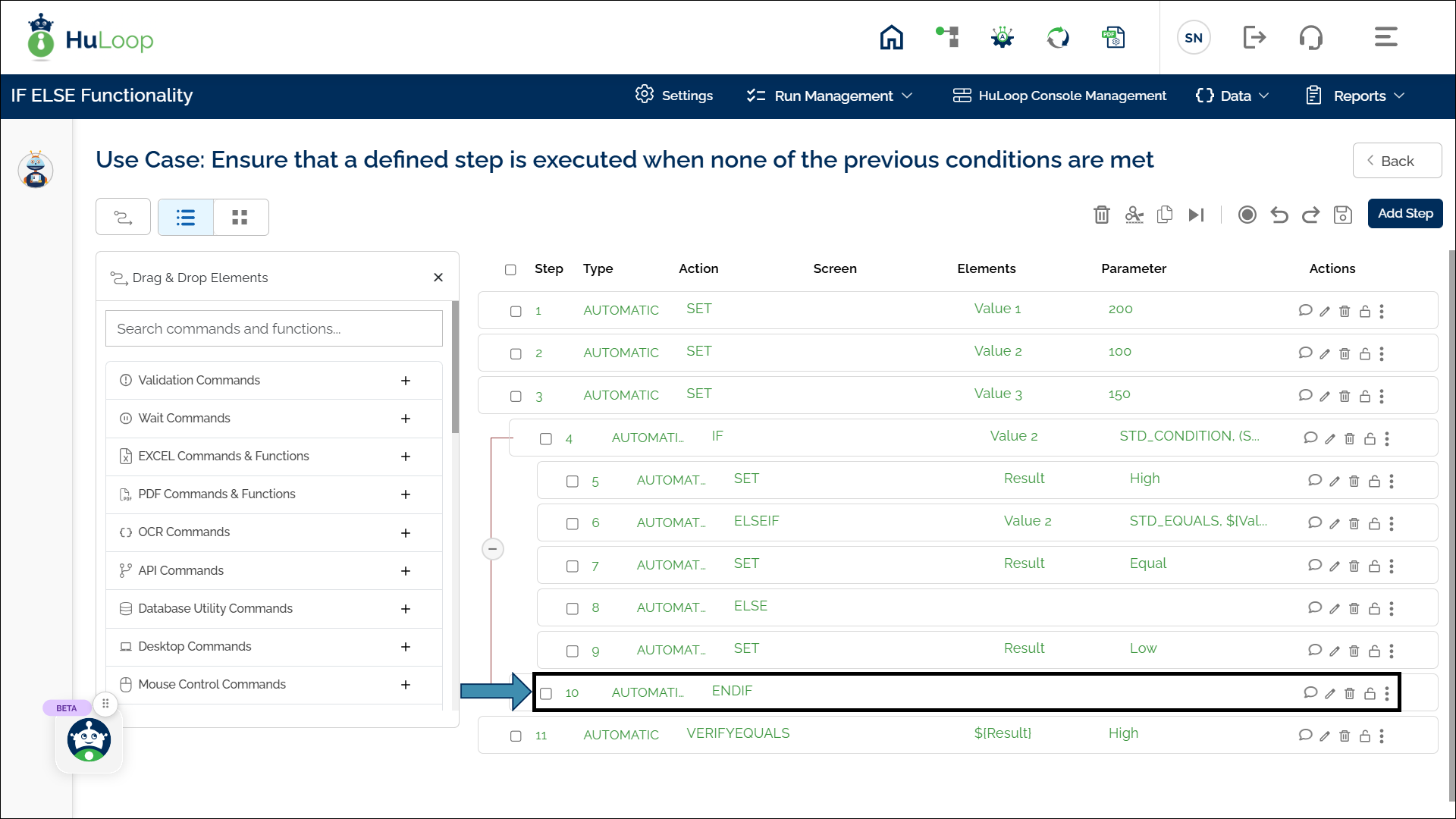Open three-dot menu for step 11
The image size is (1456, 819).
click(x=1382, y=736)
